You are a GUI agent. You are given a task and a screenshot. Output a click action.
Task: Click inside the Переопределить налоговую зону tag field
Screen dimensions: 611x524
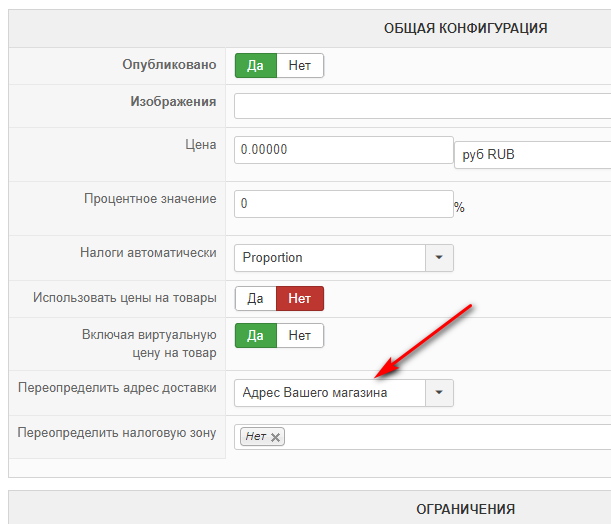[440, 437]
